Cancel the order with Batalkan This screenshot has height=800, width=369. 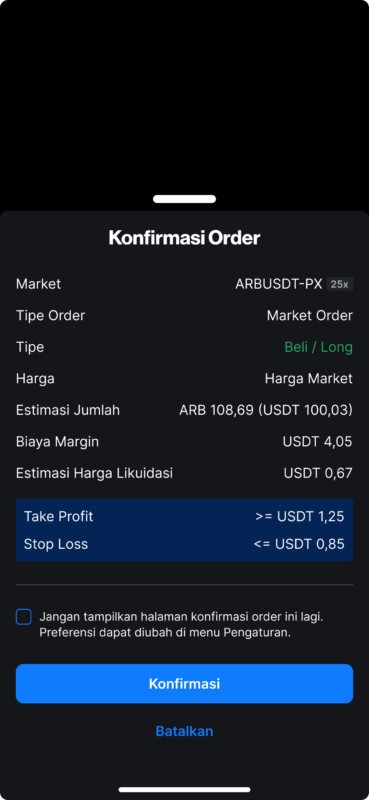pyautogui.click(x=184, y=731)
